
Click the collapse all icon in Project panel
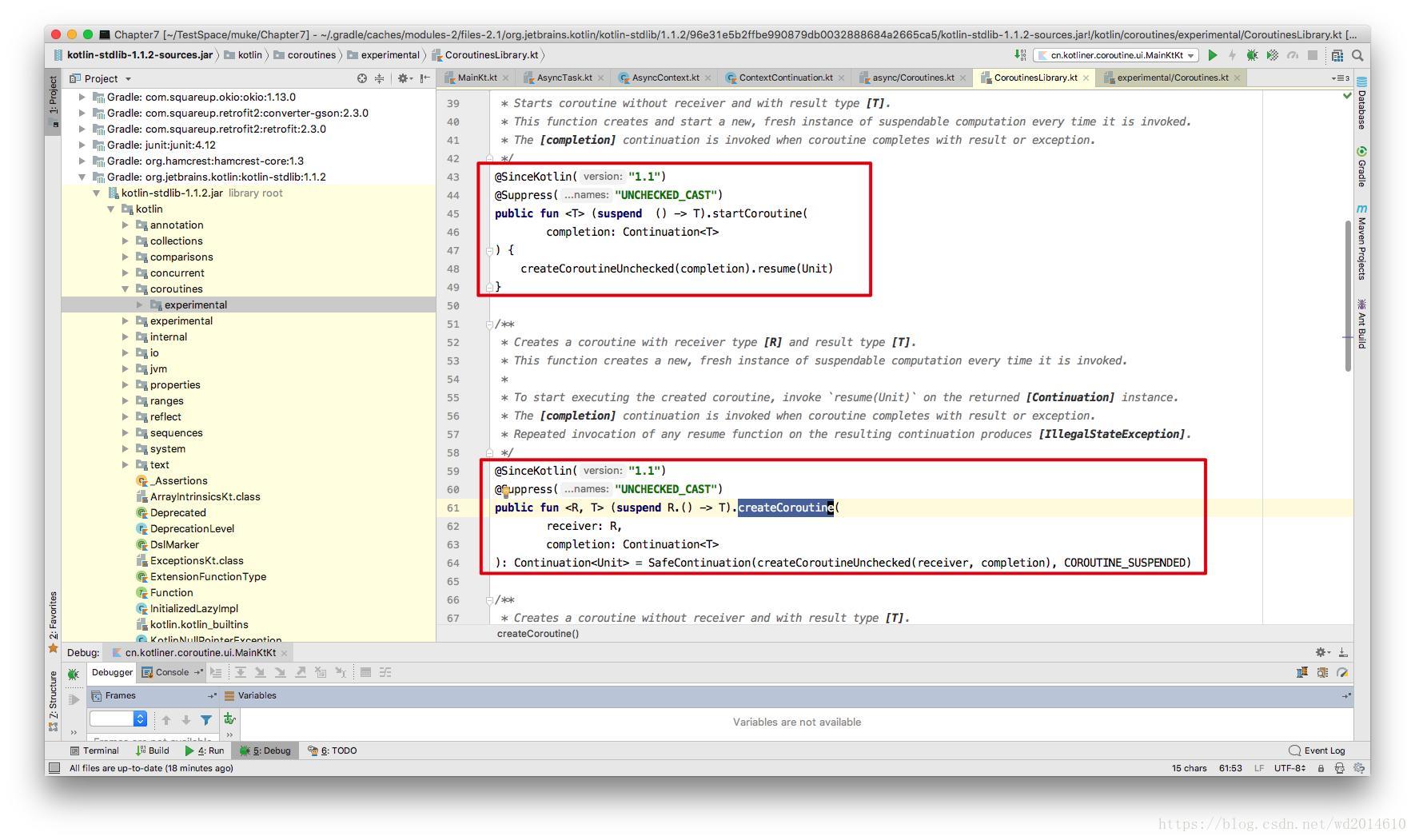tap(380, 78)
